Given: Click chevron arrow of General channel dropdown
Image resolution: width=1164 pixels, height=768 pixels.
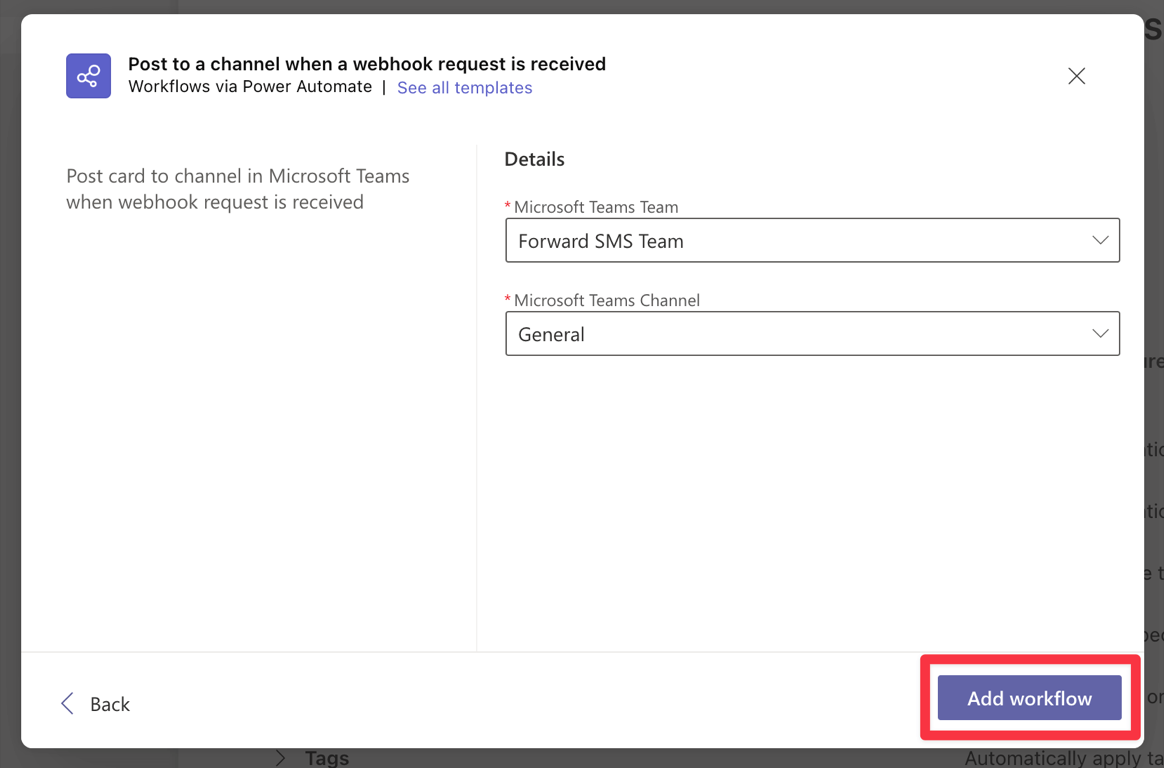Looking at the screenshot, I should pyautogui.click(x=1100, y=334).
